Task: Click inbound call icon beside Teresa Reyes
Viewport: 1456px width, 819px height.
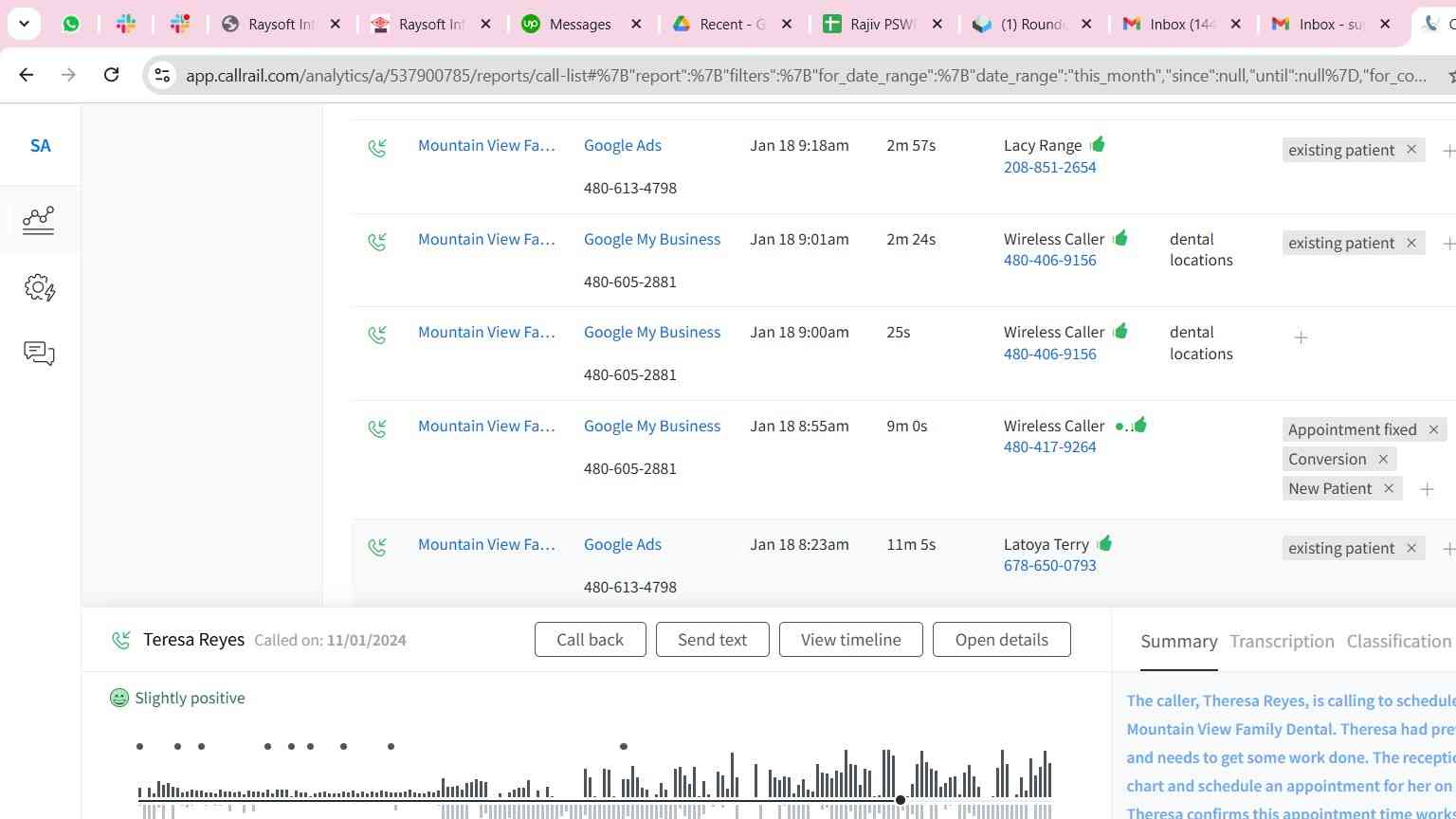Action: coord(120,641)
